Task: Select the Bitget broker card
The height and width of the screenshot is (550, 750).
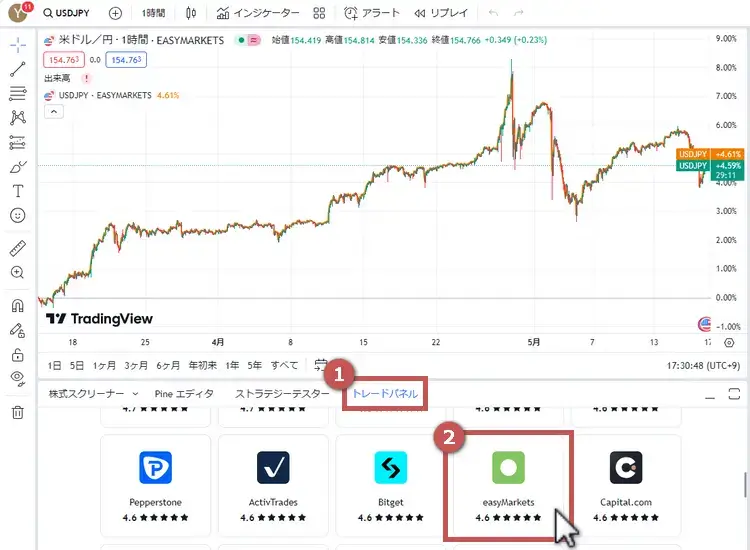Action: click(391, 485)
